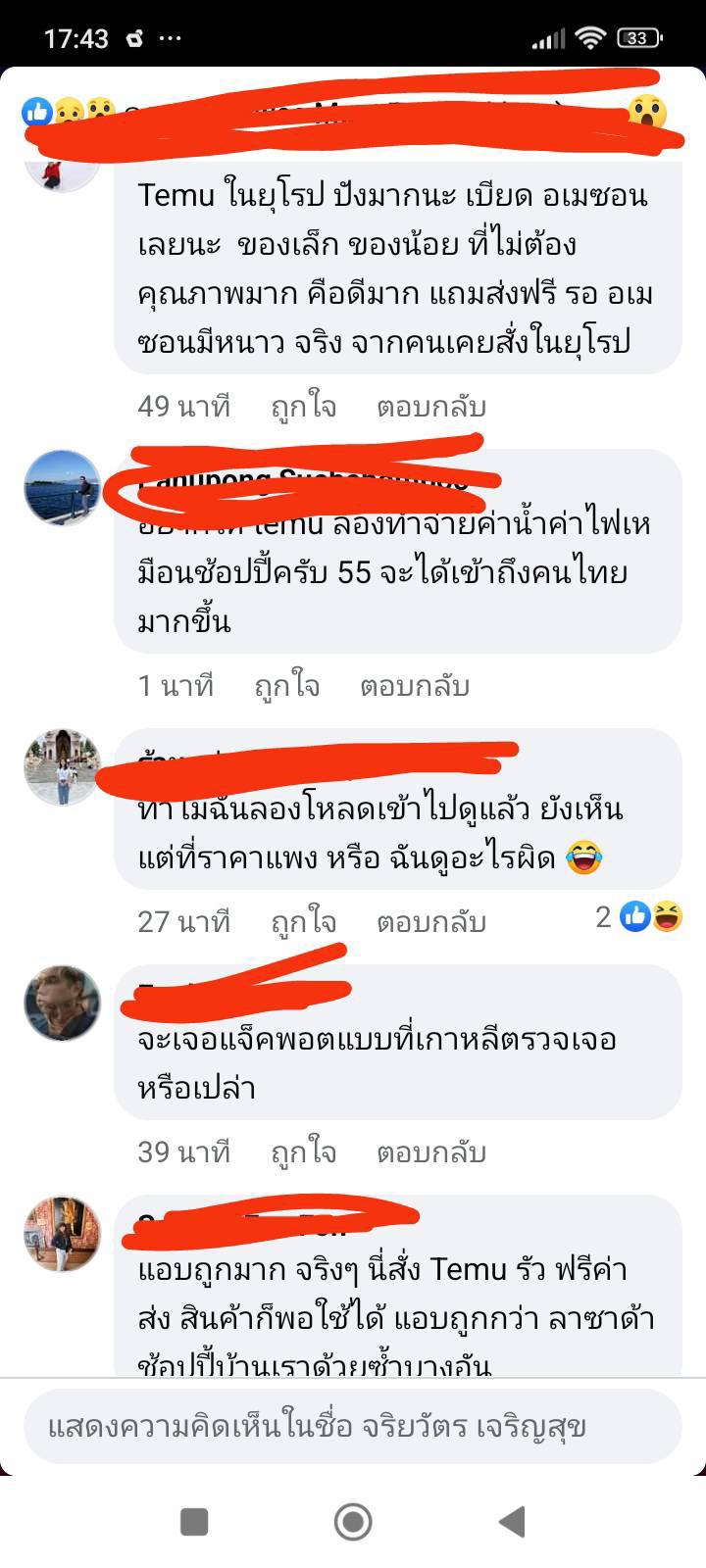Tap the Android back navigation triangle
This screenshot has height=1568, width=706.
coord(512,1522)
